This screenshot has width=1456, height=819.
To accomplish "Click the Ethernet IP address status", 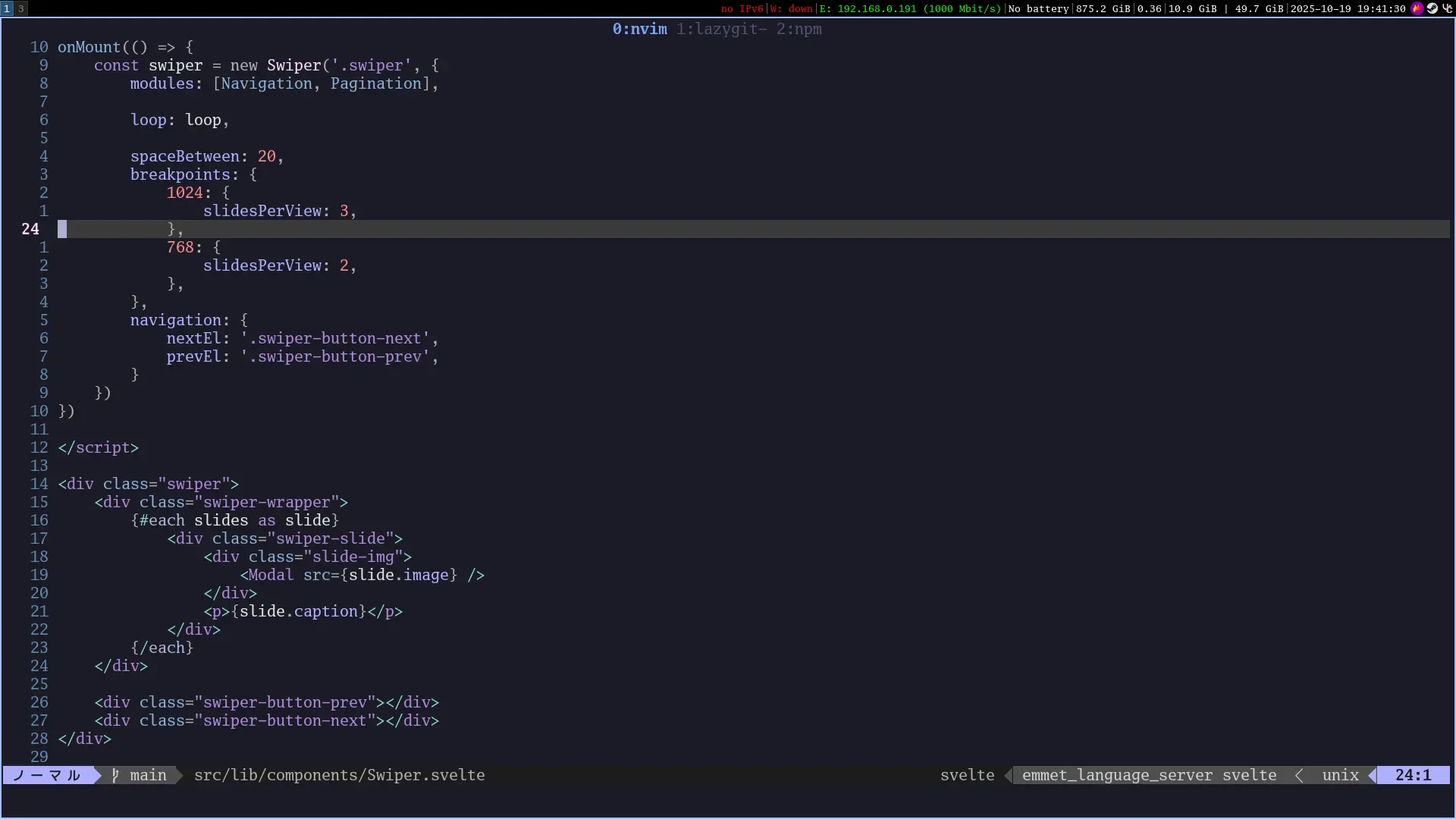I will [x=910, y=8].
